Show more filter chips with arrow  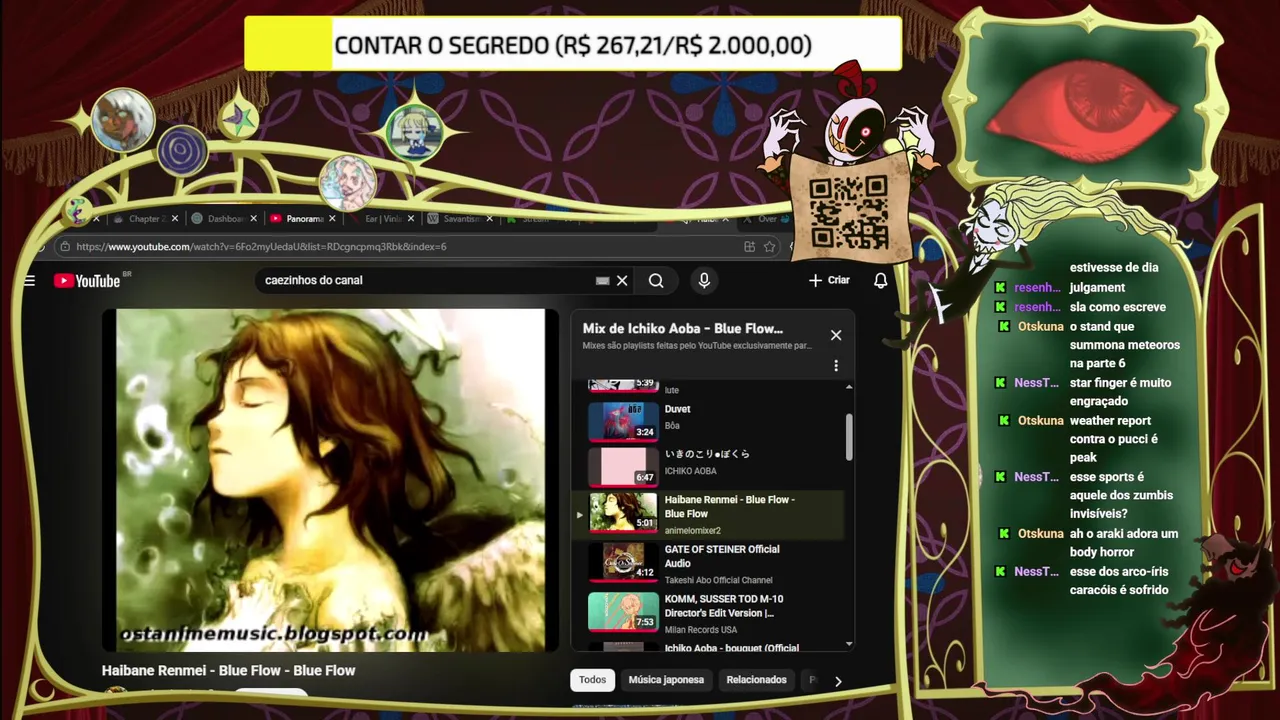tap(838, 681)
